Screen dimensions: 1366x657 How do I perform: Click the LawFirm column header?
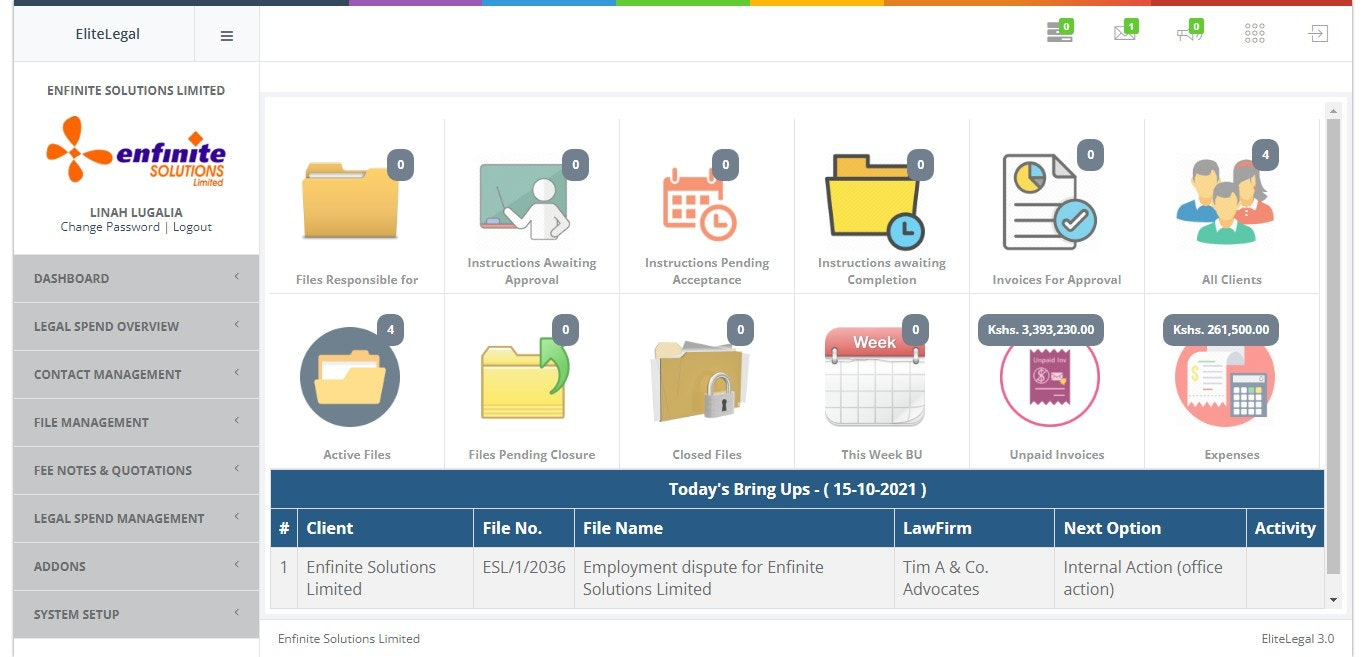[x=974, y=528]
